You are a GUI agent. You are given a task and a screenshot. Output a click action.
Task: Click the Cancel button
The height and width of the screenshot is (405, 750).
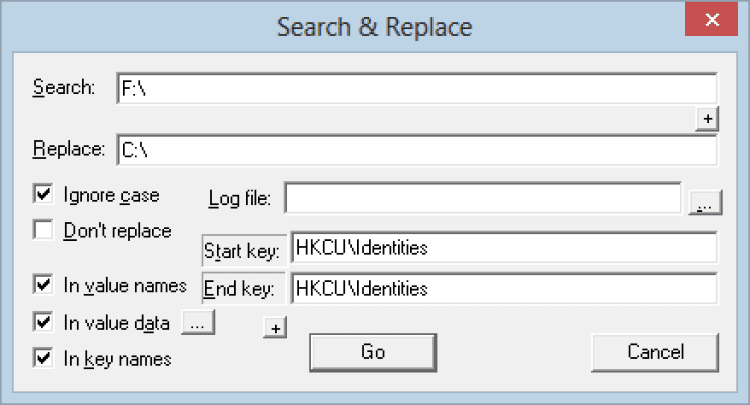tap(655, 352)
